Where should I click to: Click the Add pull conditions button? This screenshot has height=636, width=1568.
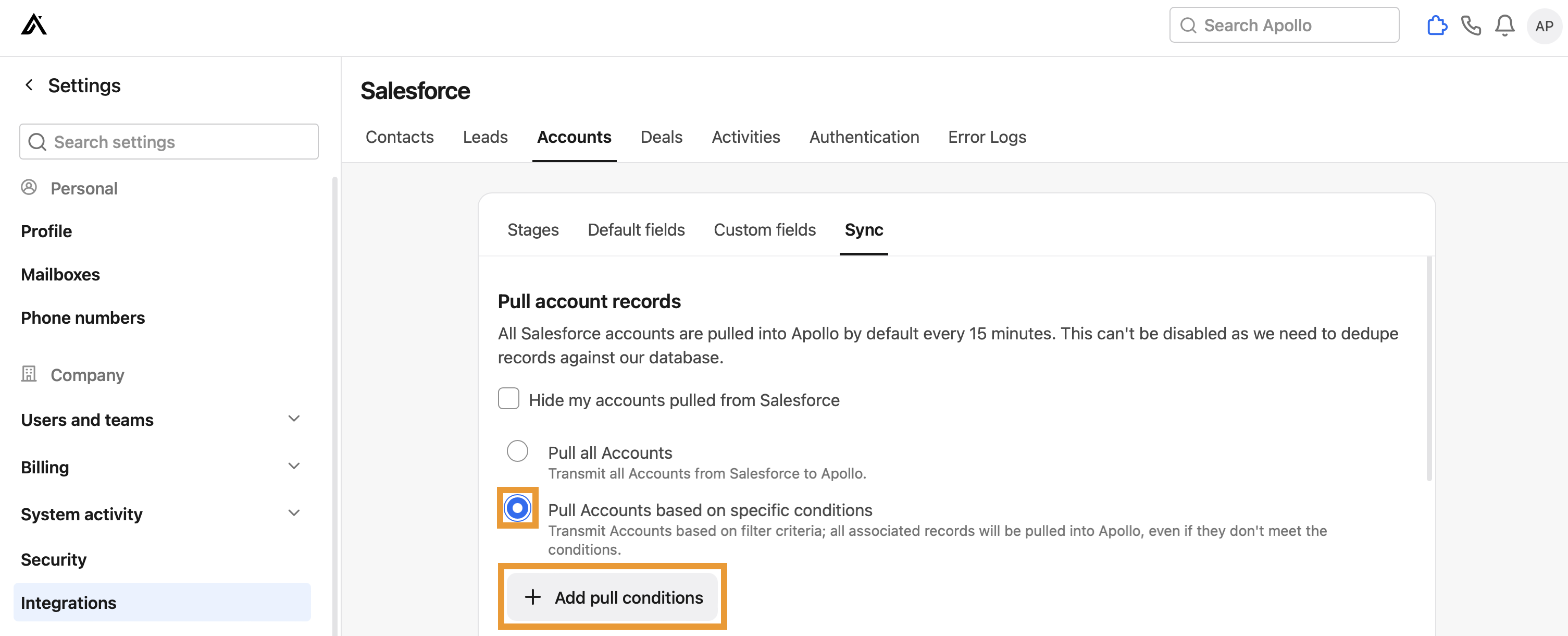[x=613, y=597]
